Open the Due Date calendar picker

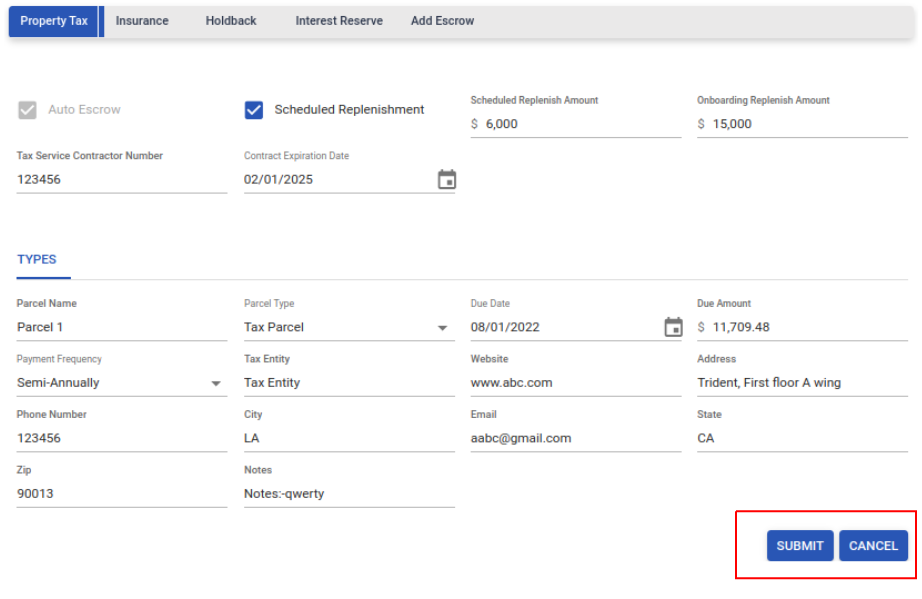click(x=673, y=327)
